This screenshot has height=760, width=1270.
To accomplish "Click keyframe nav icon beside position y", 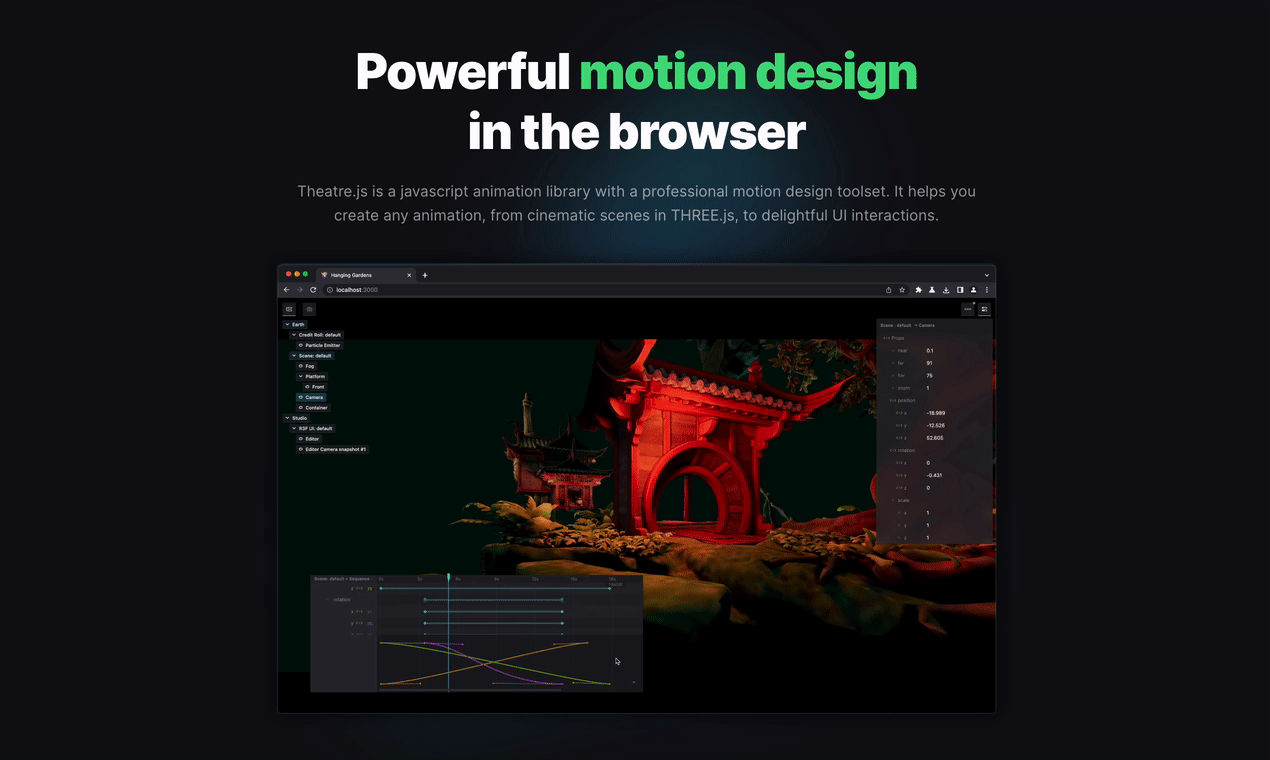I will pyautogui.click(x=899, y=426).
